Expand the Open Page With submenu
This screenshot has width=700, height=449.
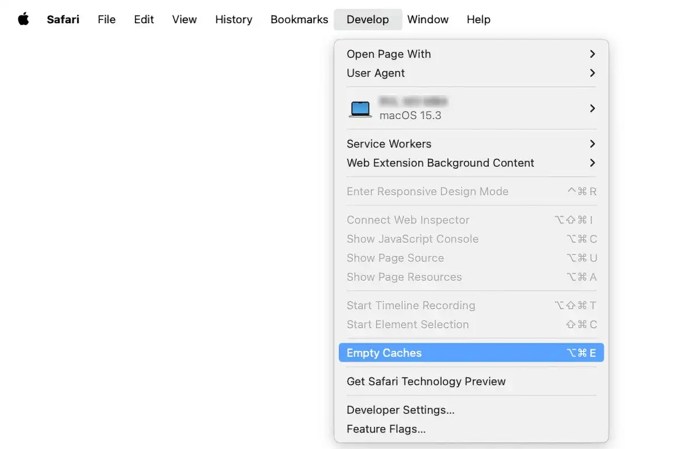click(x=470, y=54)
